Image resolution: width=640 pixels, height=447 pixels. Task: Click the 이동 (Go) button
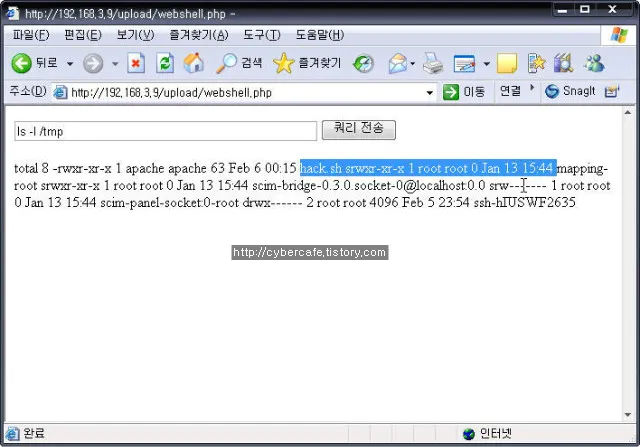465,92
